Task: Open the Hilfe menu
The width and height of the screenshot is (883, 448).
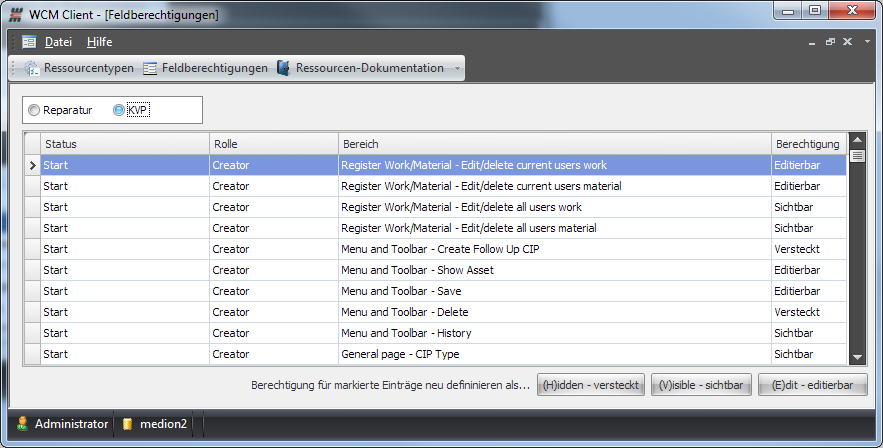Action: [99, 42]
